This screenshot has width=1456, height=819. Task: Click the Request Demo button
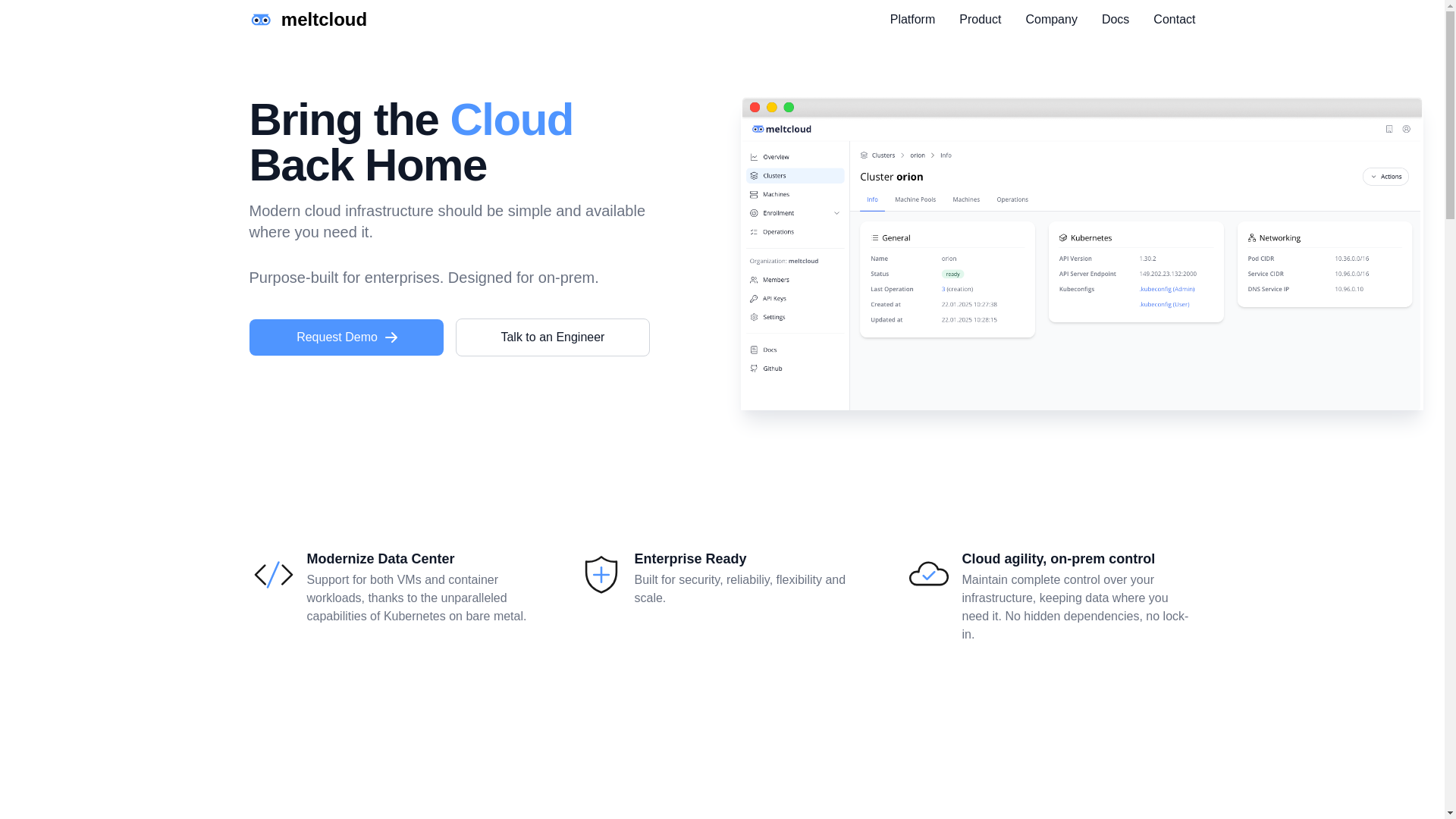click(347, 337)
